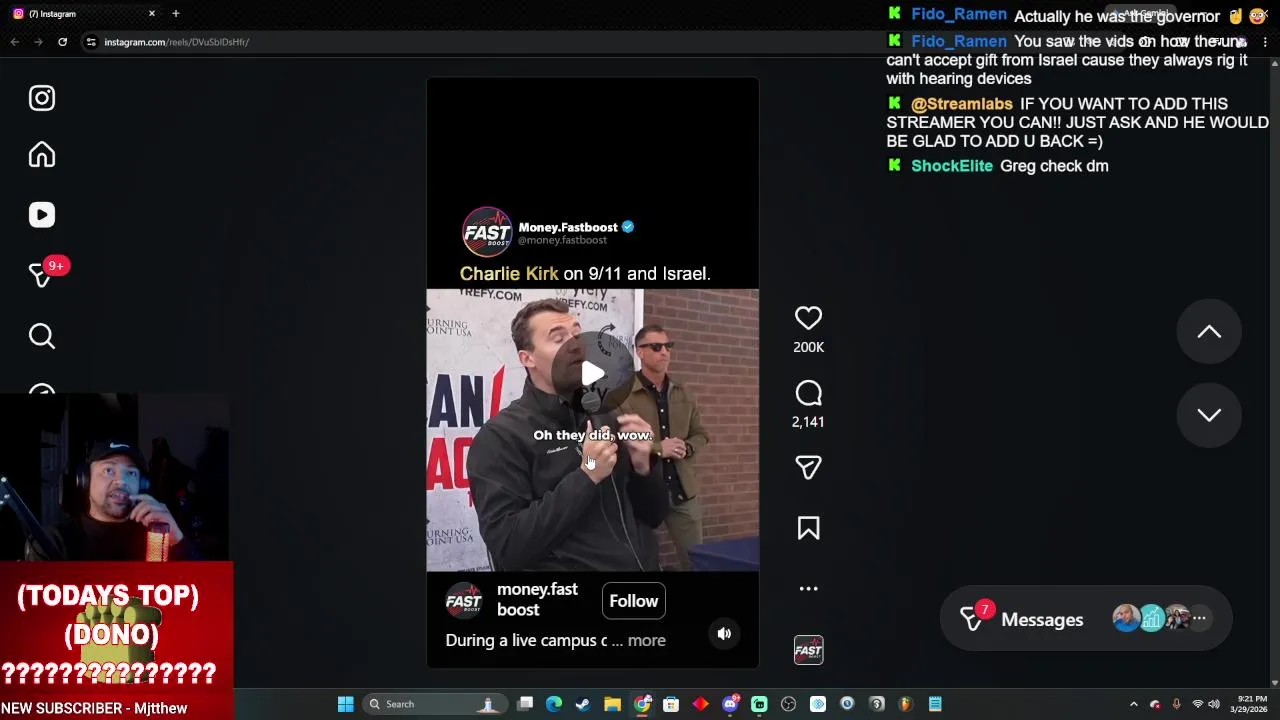Open sidebar Messages icon with 9+ badge
The height and width of the screenshot is (720, 1280).
click(42, 275)
